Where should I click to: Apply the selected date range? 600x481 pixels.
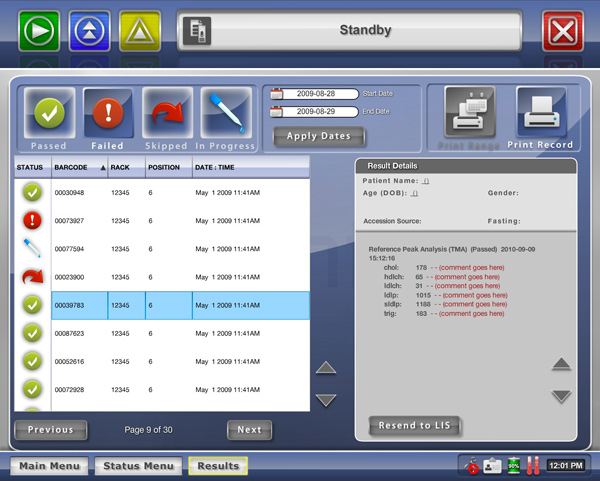tap(319, 136)
